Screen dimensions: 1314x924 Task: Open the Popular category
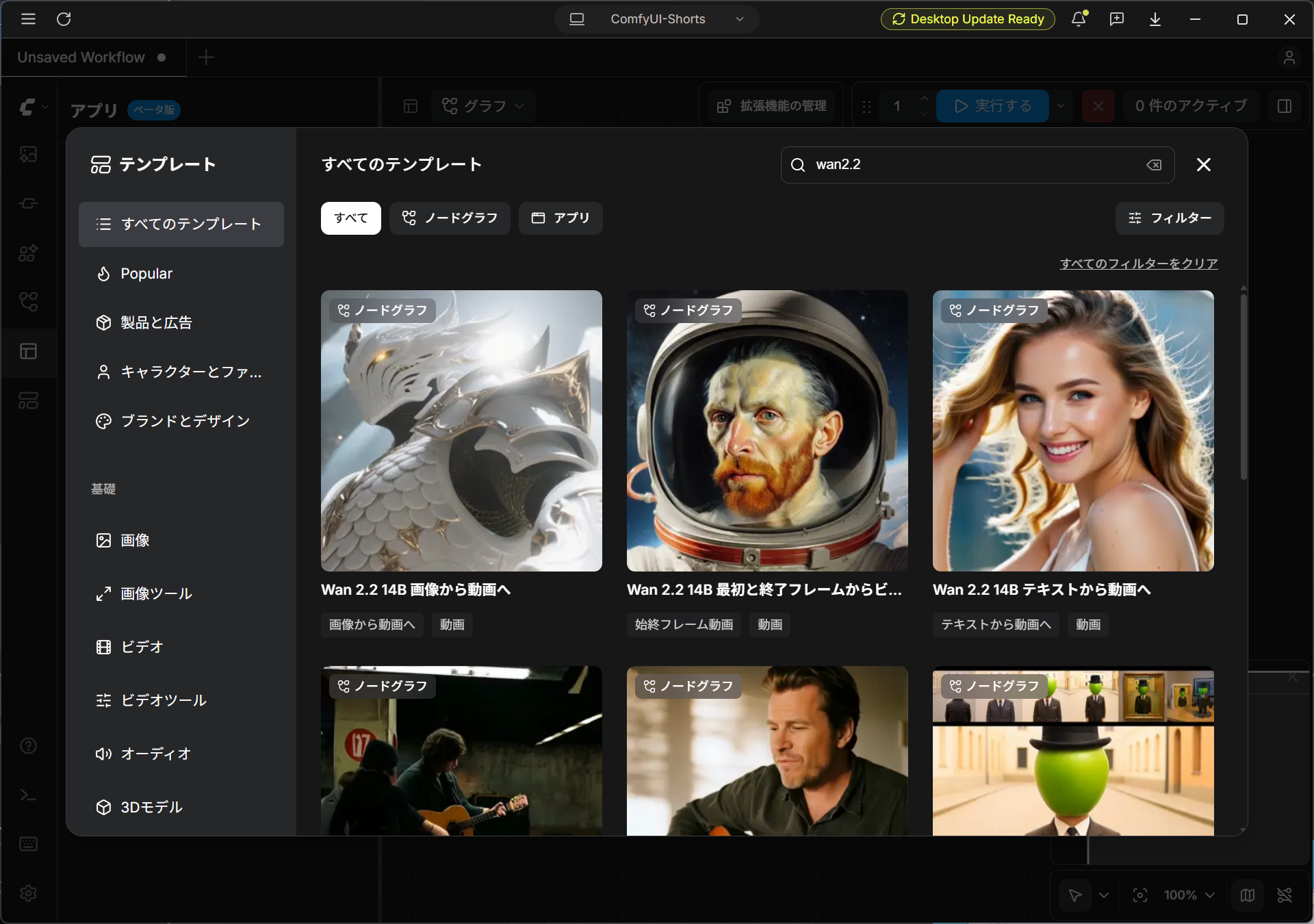(181, 274)
